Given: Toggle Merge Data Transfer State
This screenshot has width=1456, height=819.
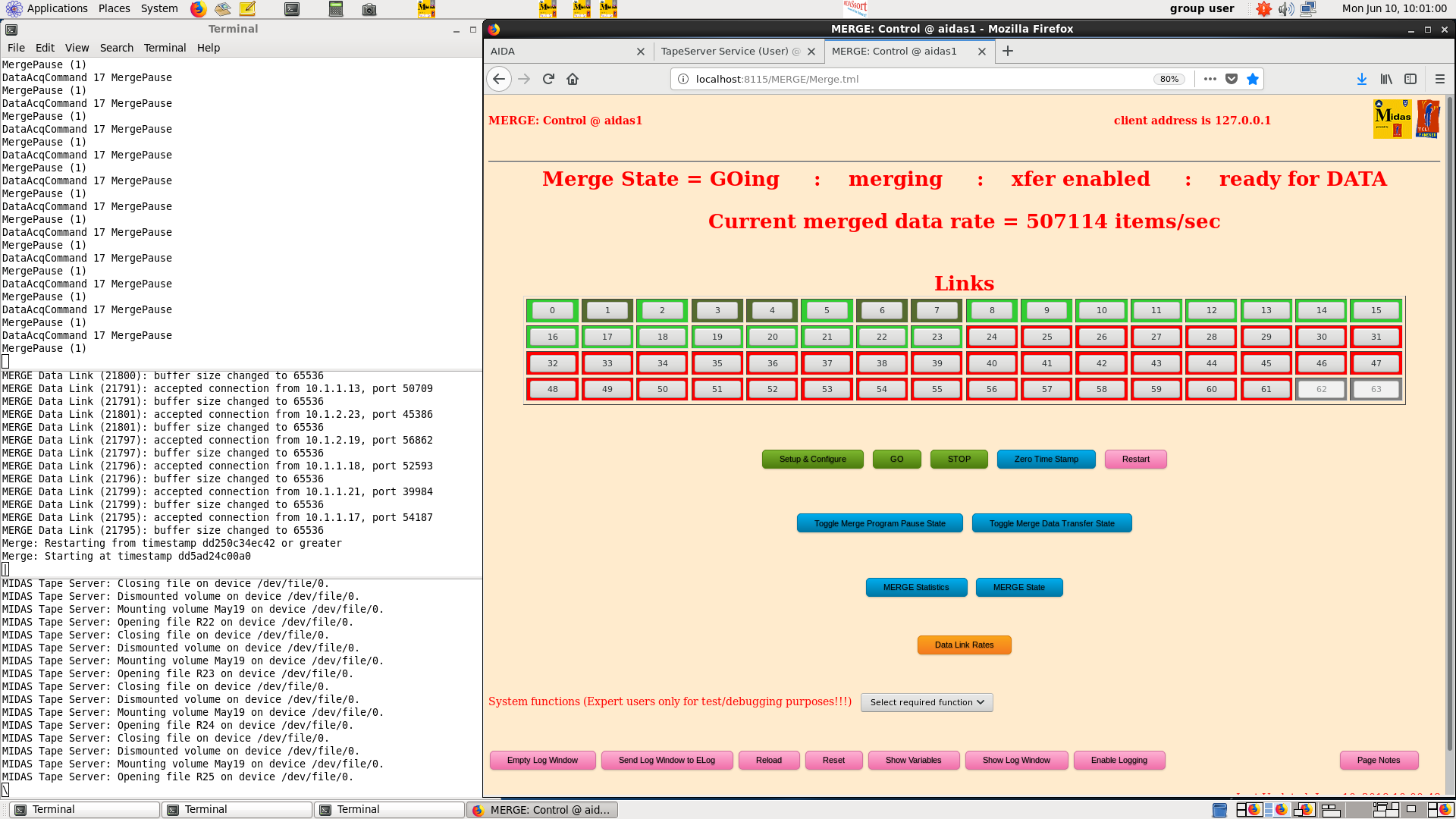Looking at the screenshot, I should pos(1052,523).
